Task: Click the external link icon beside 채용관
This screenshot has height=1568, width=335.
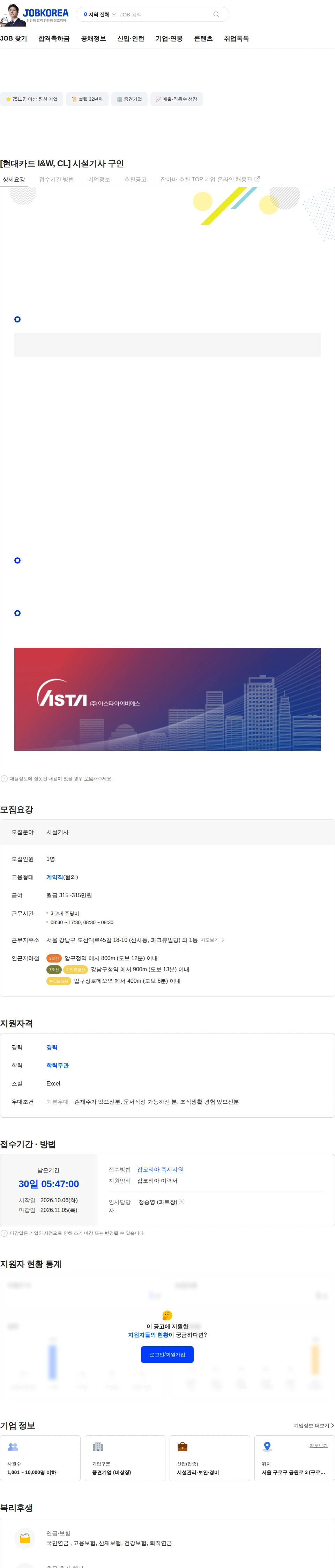Action: [x=257, y=179]
